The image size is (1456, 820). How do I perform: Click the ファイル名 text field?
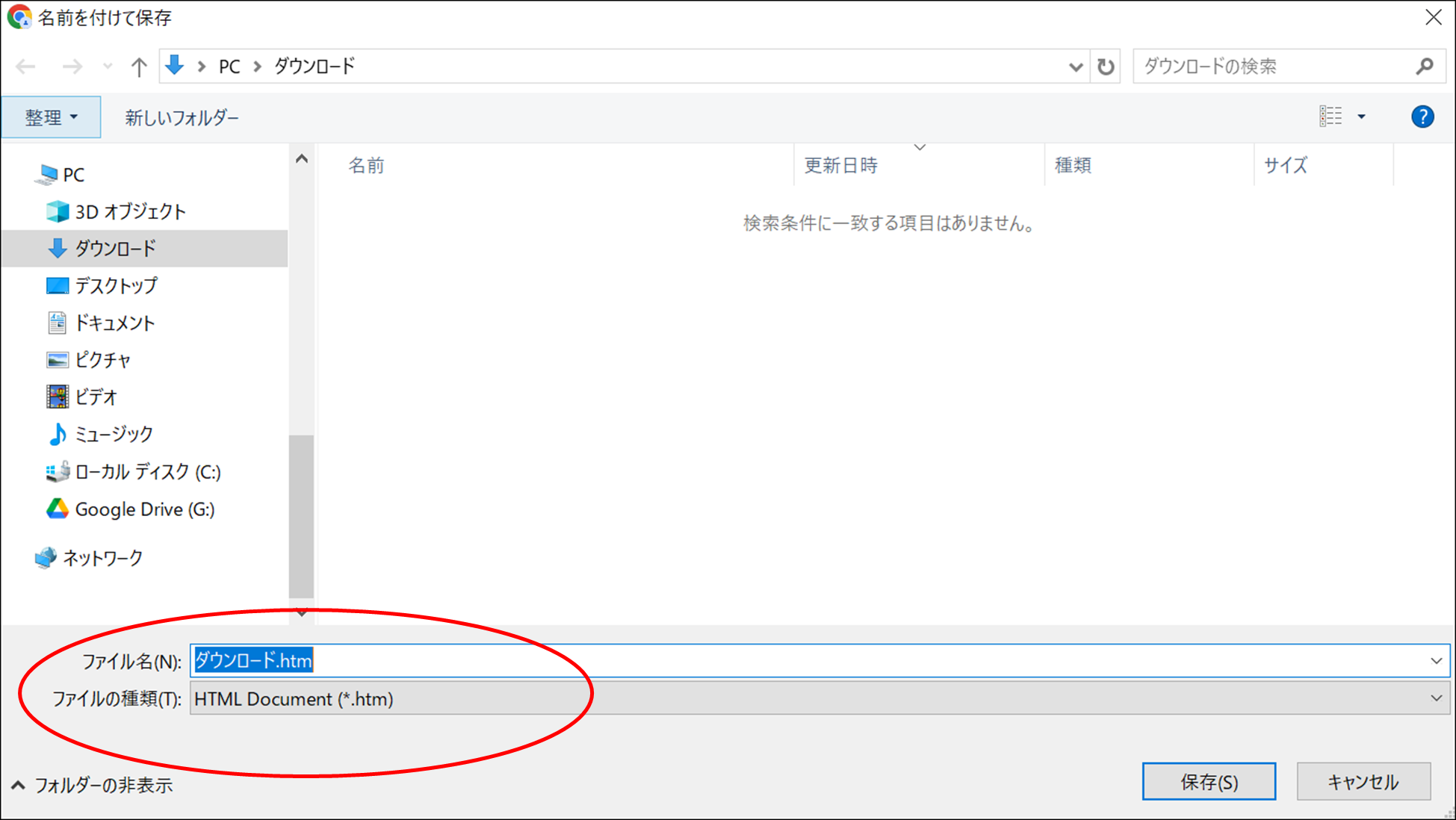click(x=807, y=661)
